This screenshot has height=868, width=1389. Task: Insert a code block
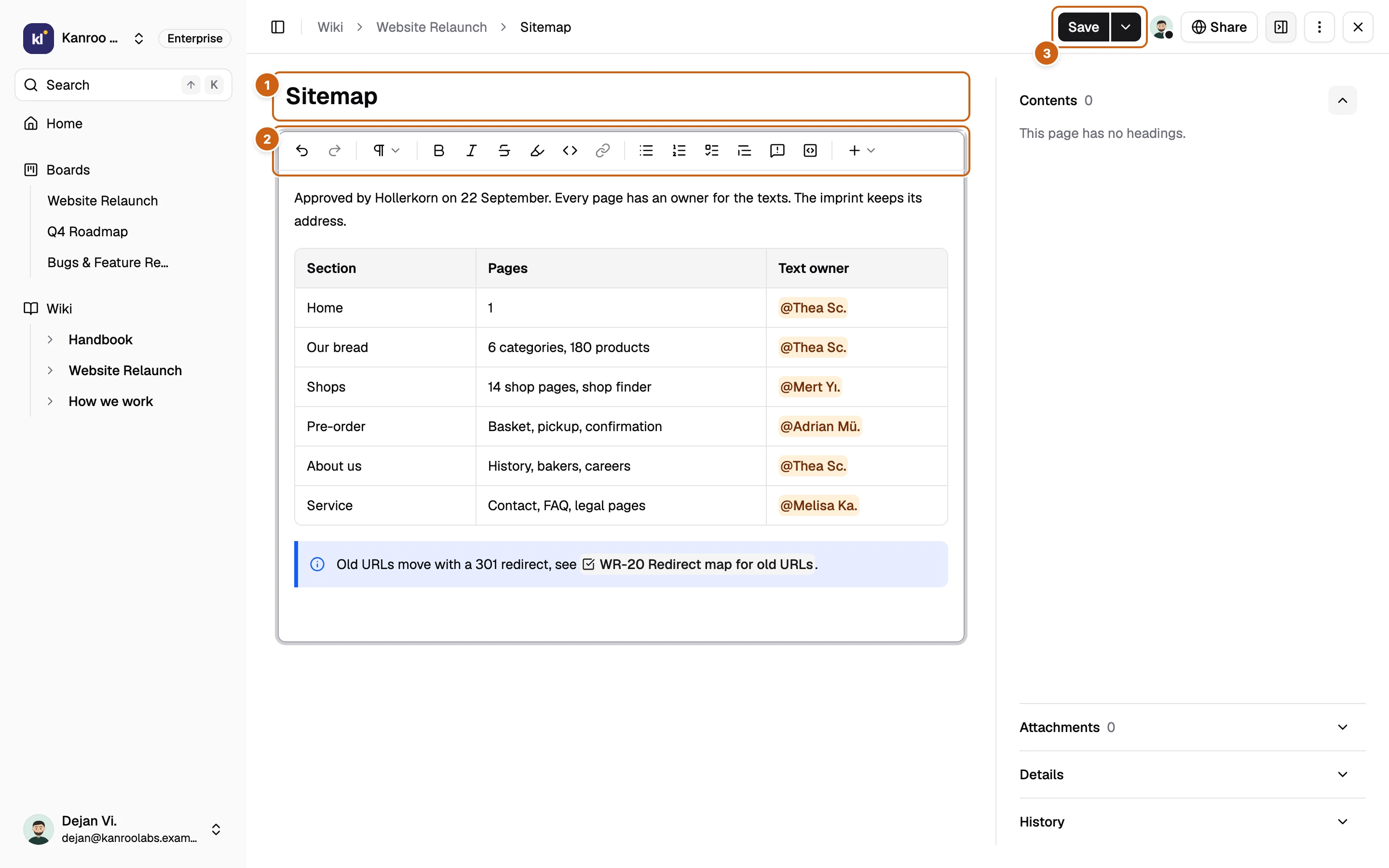(810, 150)
